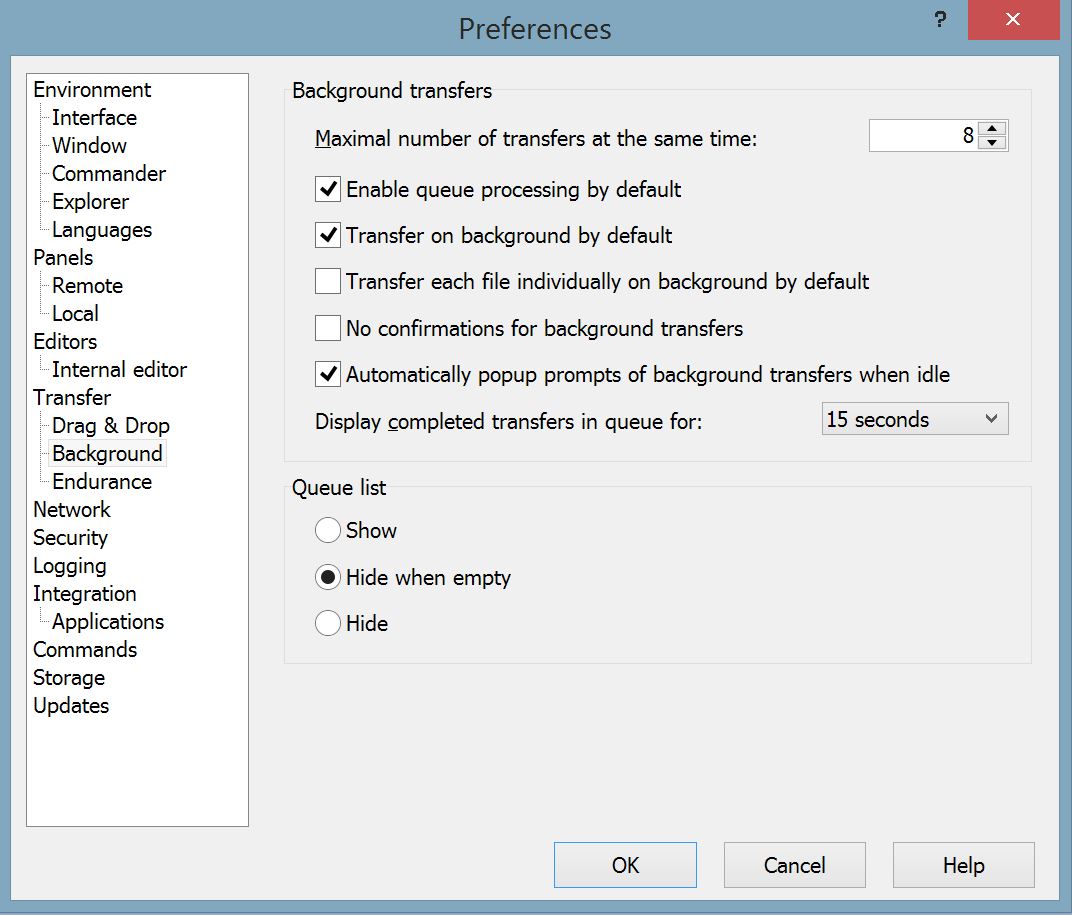Decrease maximal transfers with down arrow
The height and width of the screenshot is (915, 1072).
point(992,143)
